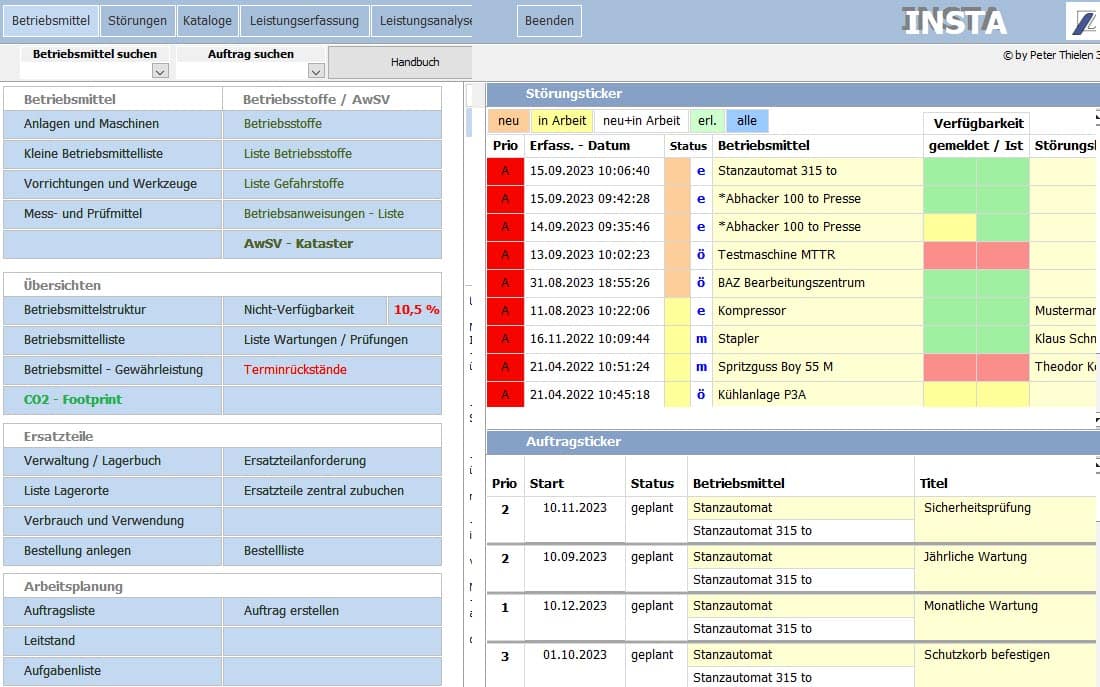Filter Störungsticker by 'neu'

tap(509, 121)
